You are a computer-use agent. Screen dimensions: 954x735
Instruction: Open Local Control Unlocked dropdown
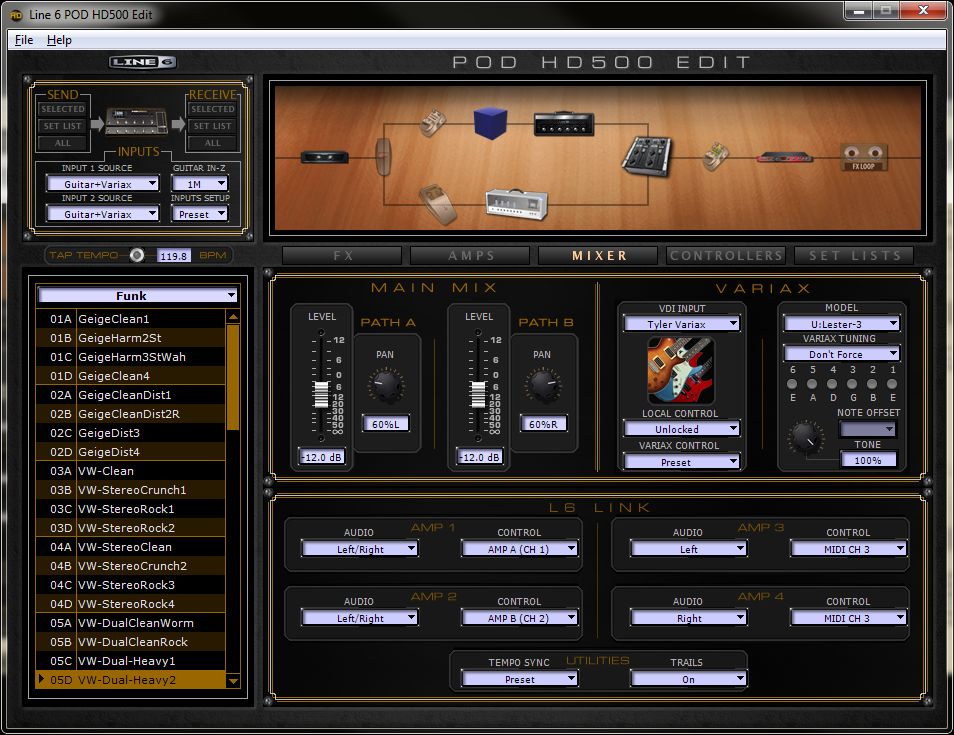[681, 429]
